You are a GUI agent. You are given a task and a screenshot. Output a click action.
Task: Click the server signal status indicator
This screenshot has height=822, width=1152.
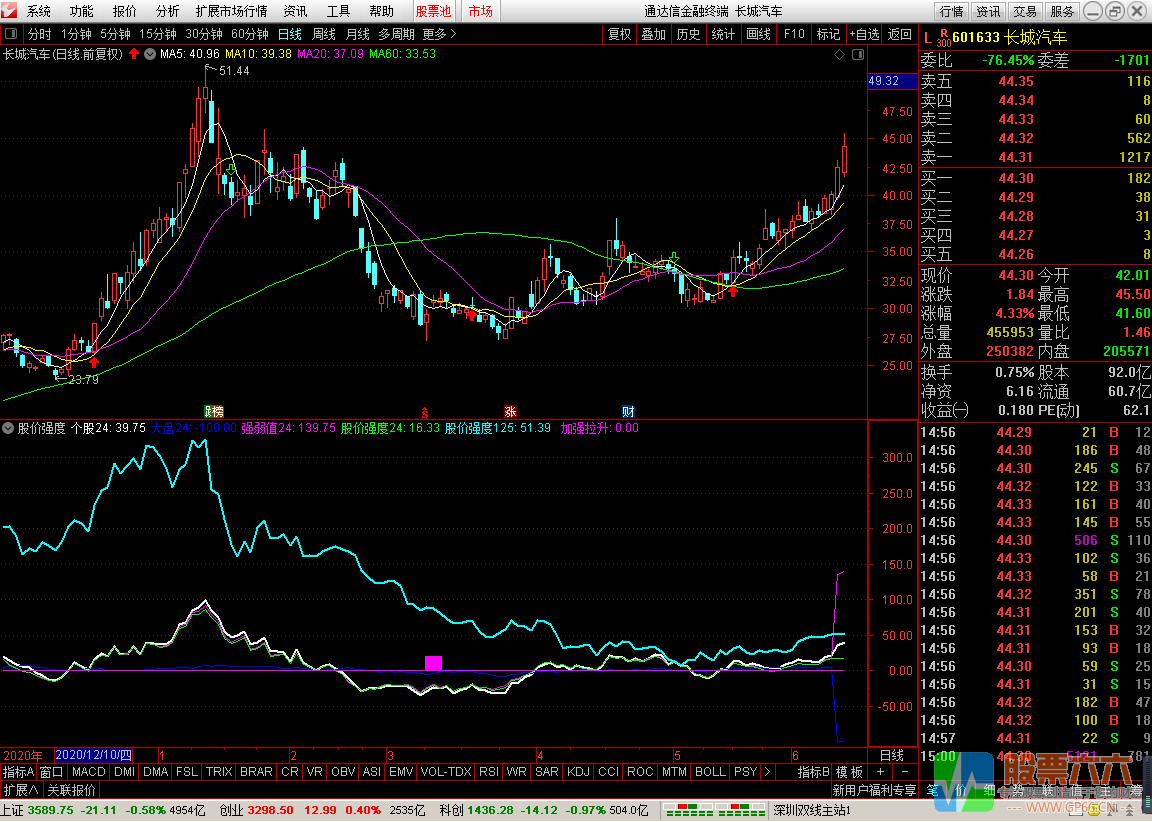713,810
